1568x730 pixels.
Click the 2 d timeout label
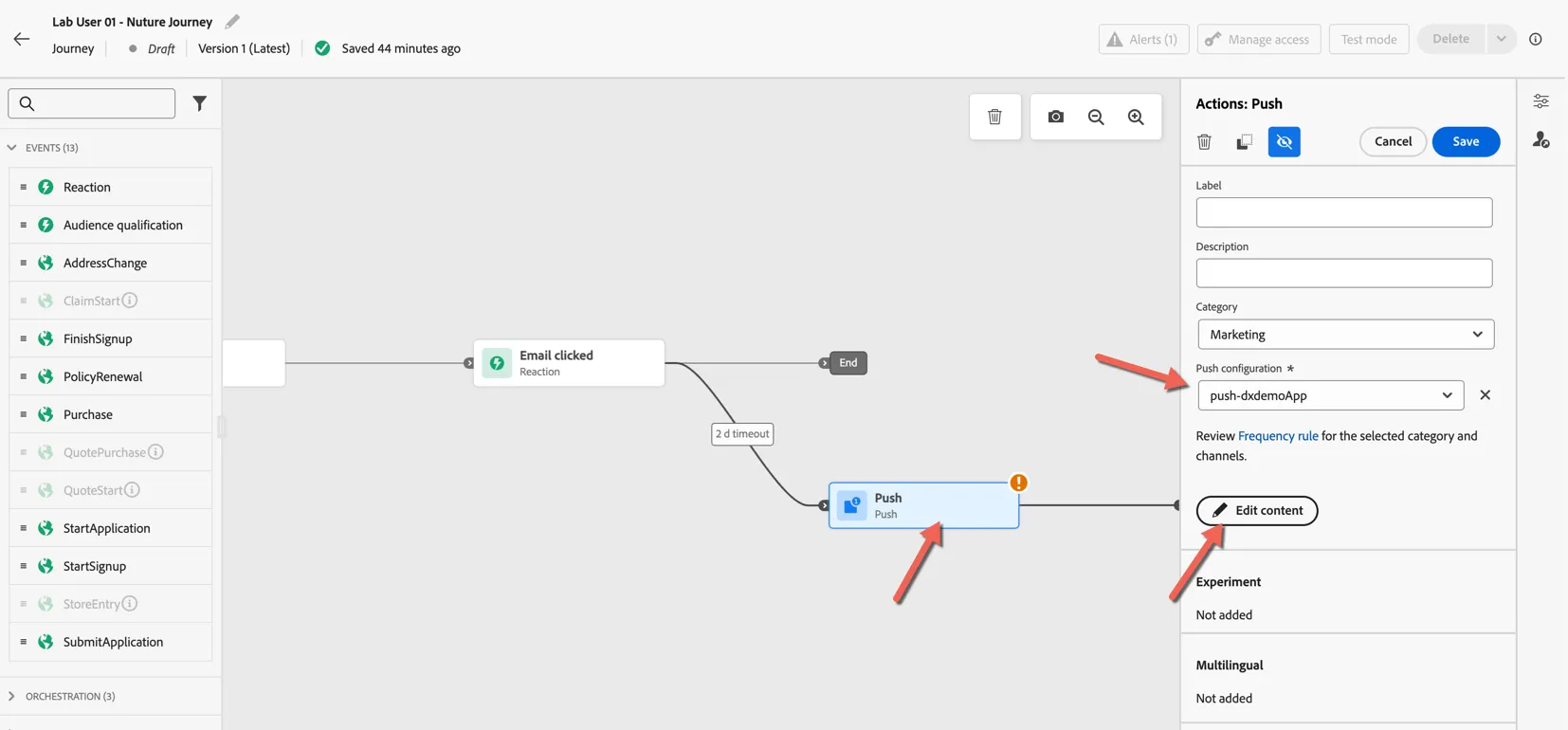742,434
